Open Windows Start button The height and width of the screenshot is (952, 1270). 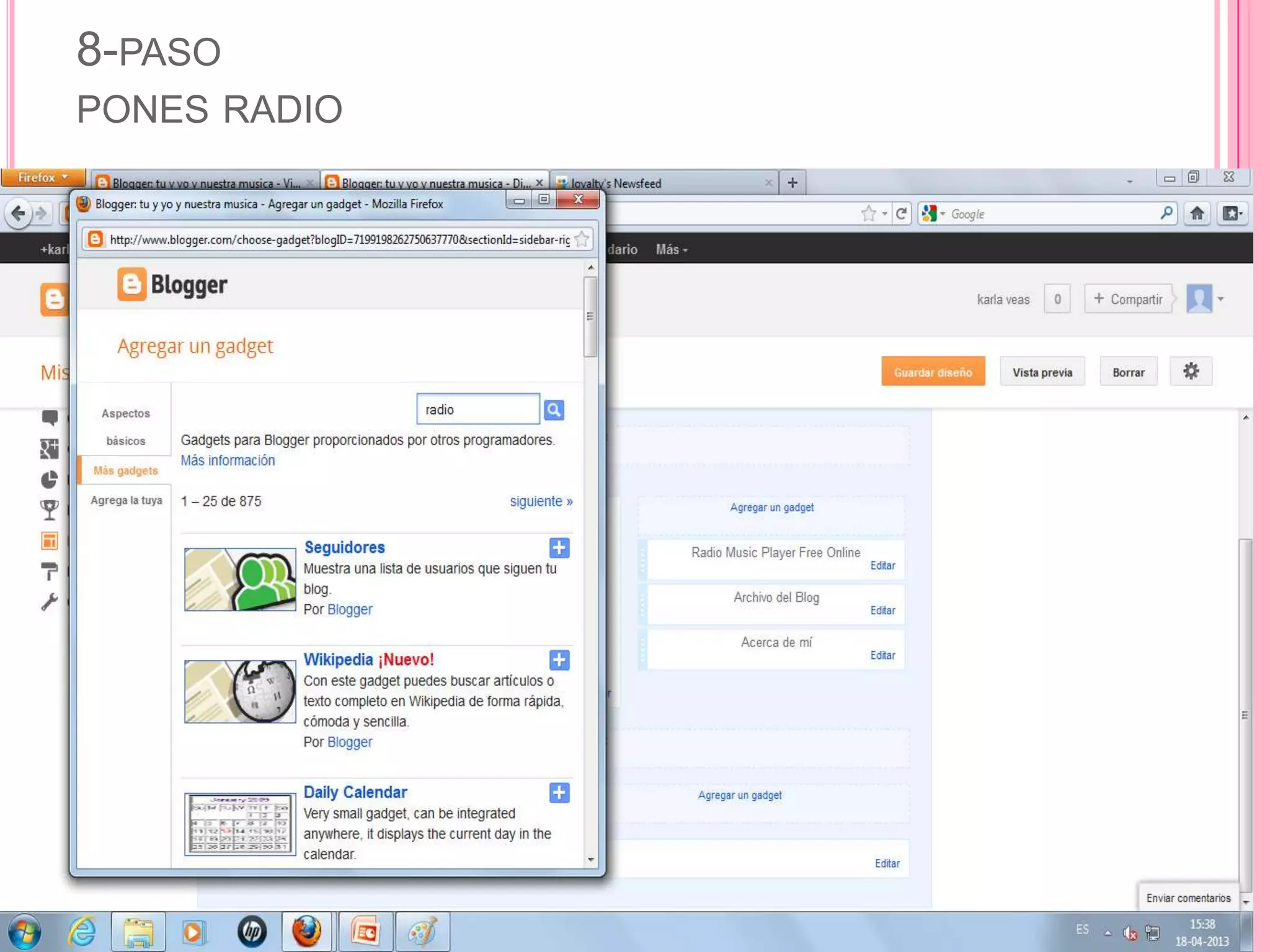(x=24, y=932)
